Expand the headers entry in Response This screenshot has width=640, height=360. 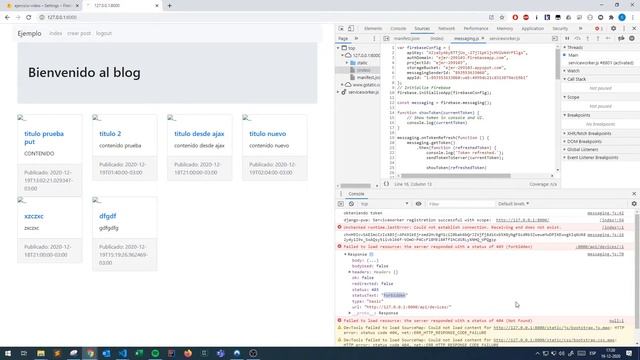pyautogui.click(x=350, y=272)
